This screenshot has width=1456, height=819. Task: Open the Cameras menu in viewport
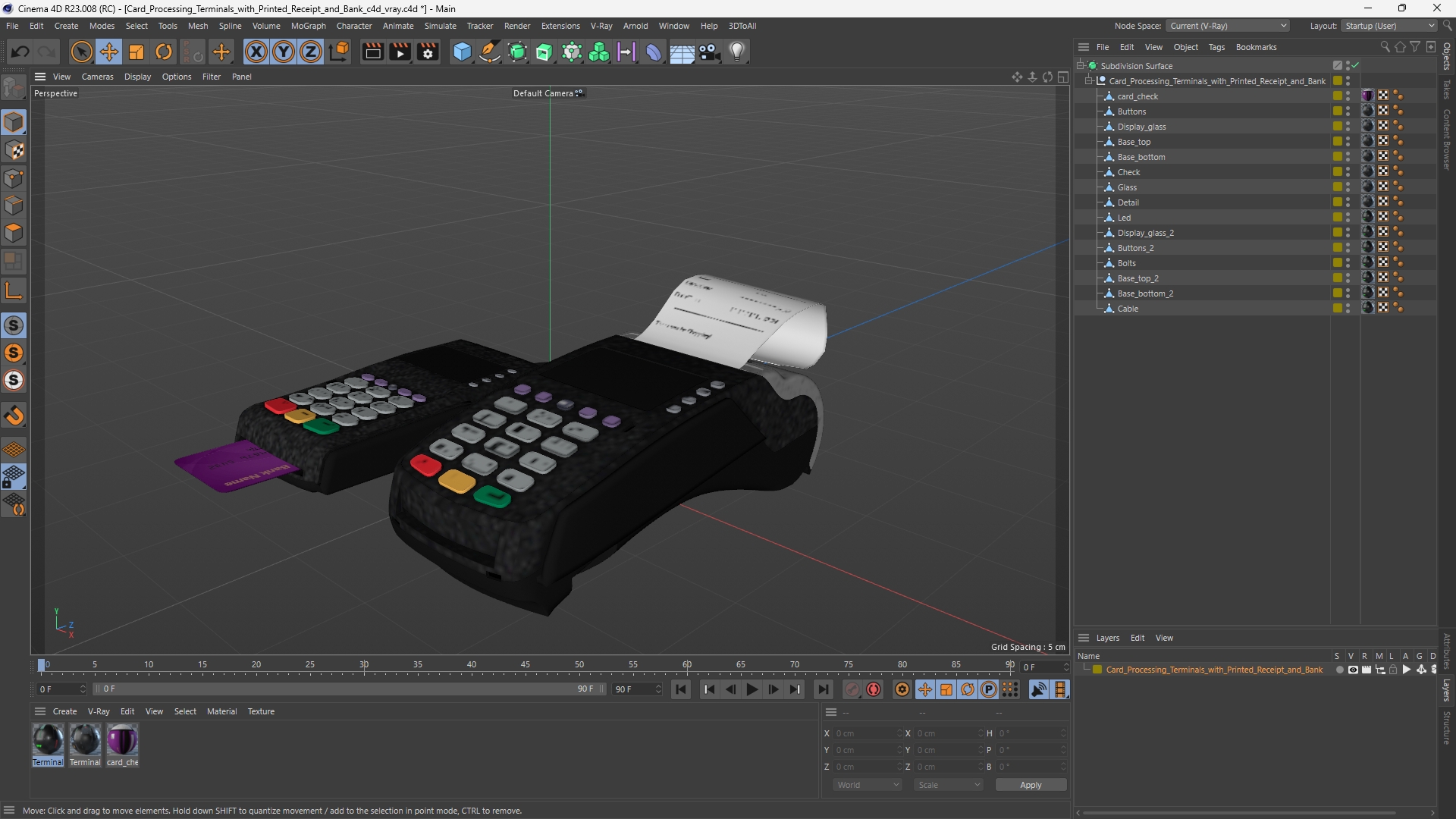pos(97,77)
